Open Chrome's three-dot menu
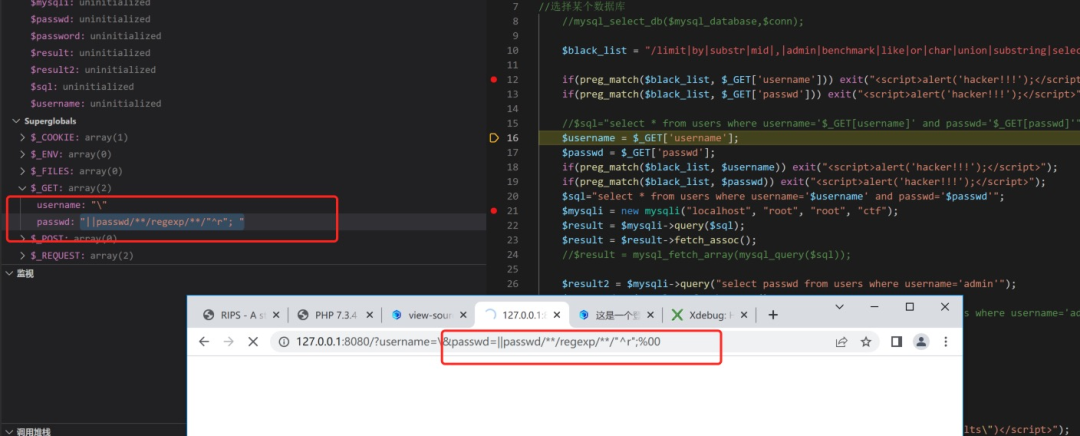 [946, 342]
